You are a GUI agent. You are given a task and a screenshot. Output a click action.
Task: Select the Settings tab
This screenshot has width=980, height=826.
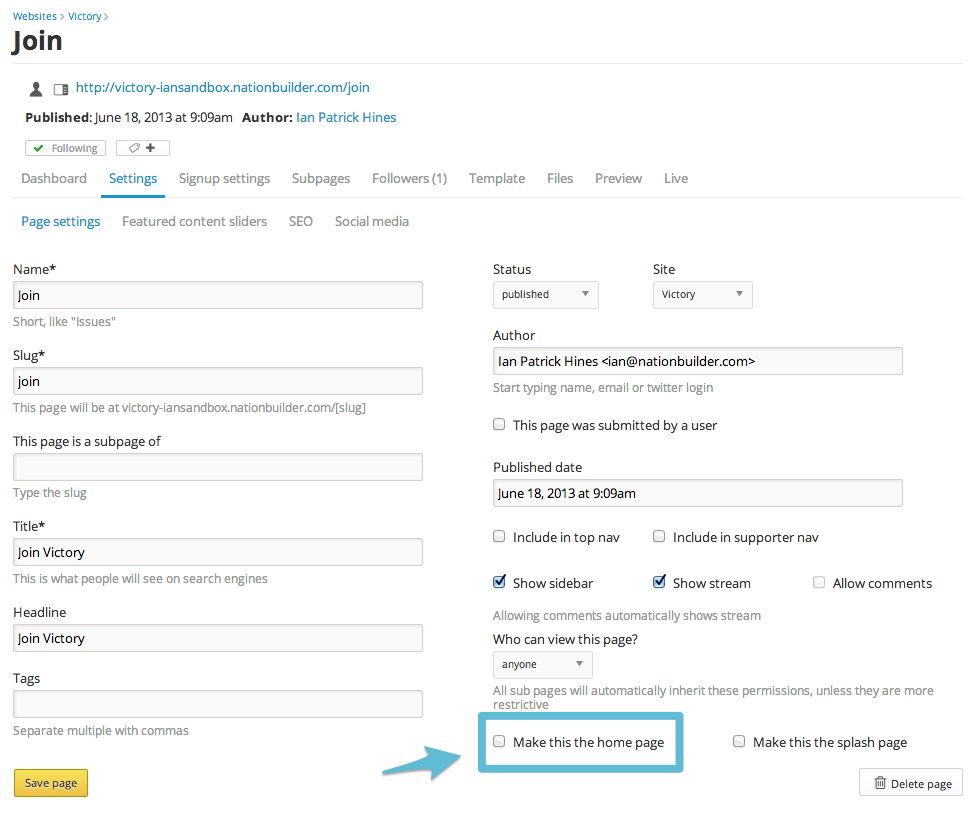[x=133, y=179]
